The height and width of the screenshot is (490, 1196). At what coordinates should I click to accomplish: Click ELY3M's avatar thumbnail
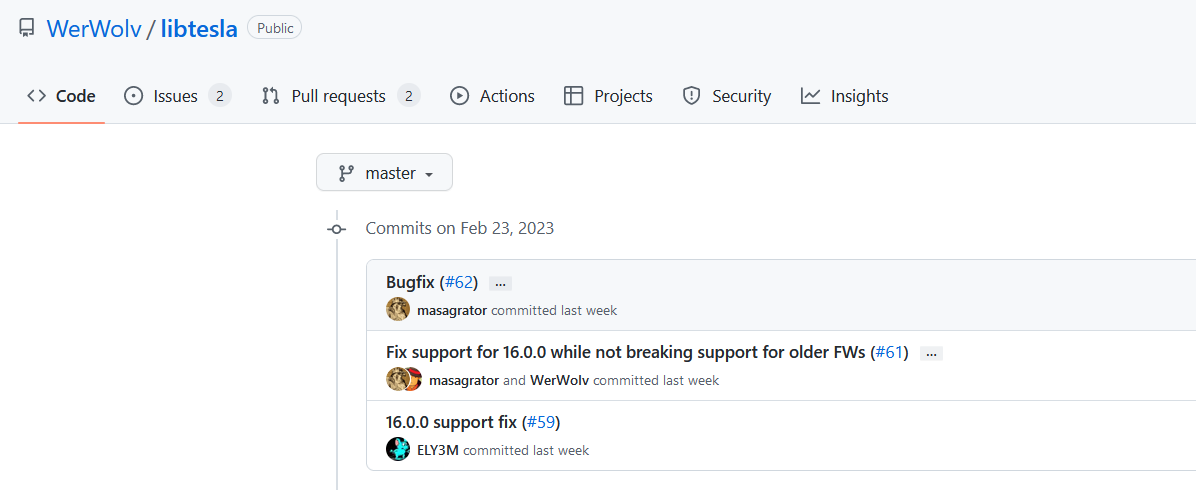398,450
